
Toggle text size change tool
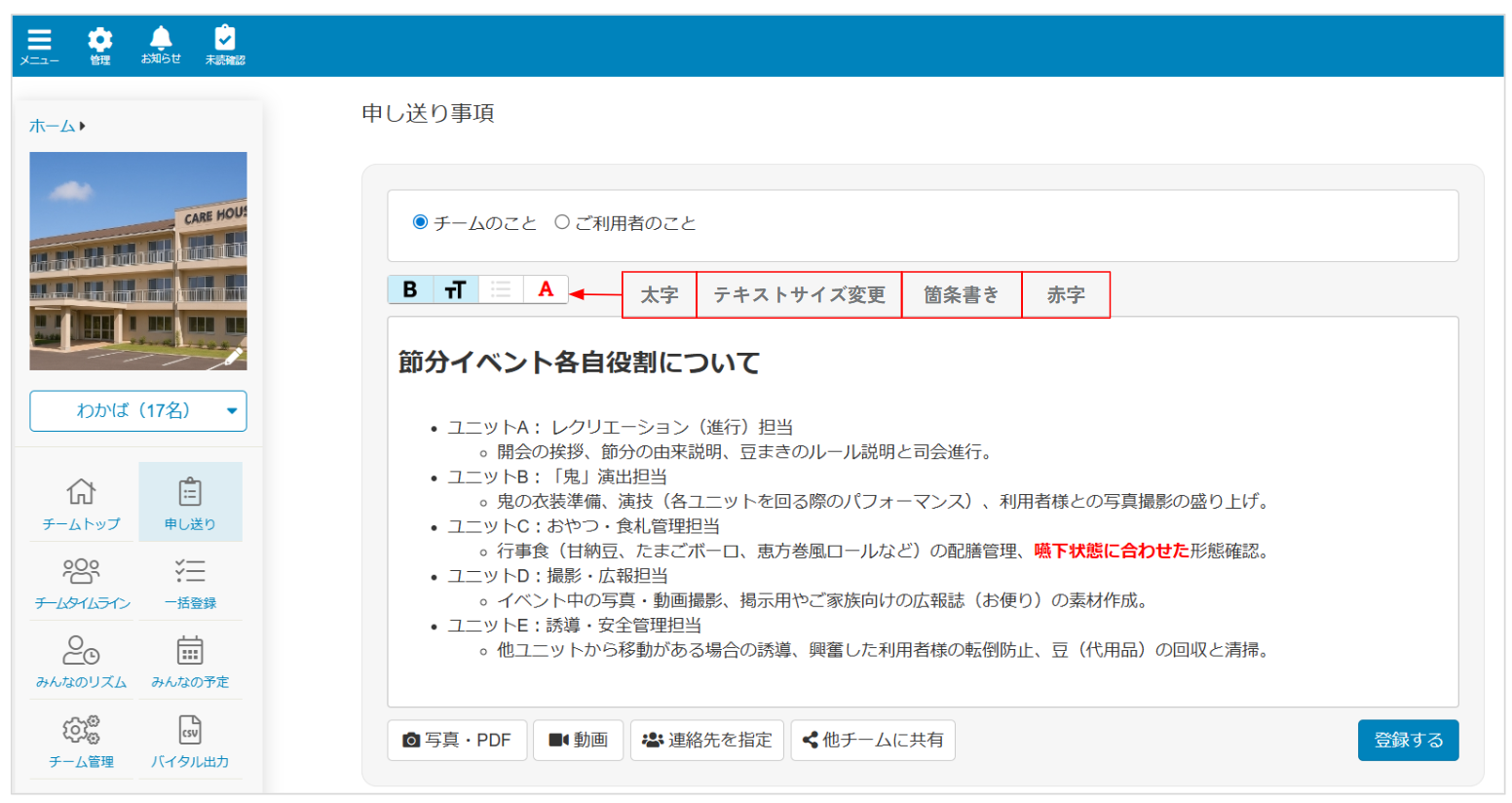pos(455,289)
